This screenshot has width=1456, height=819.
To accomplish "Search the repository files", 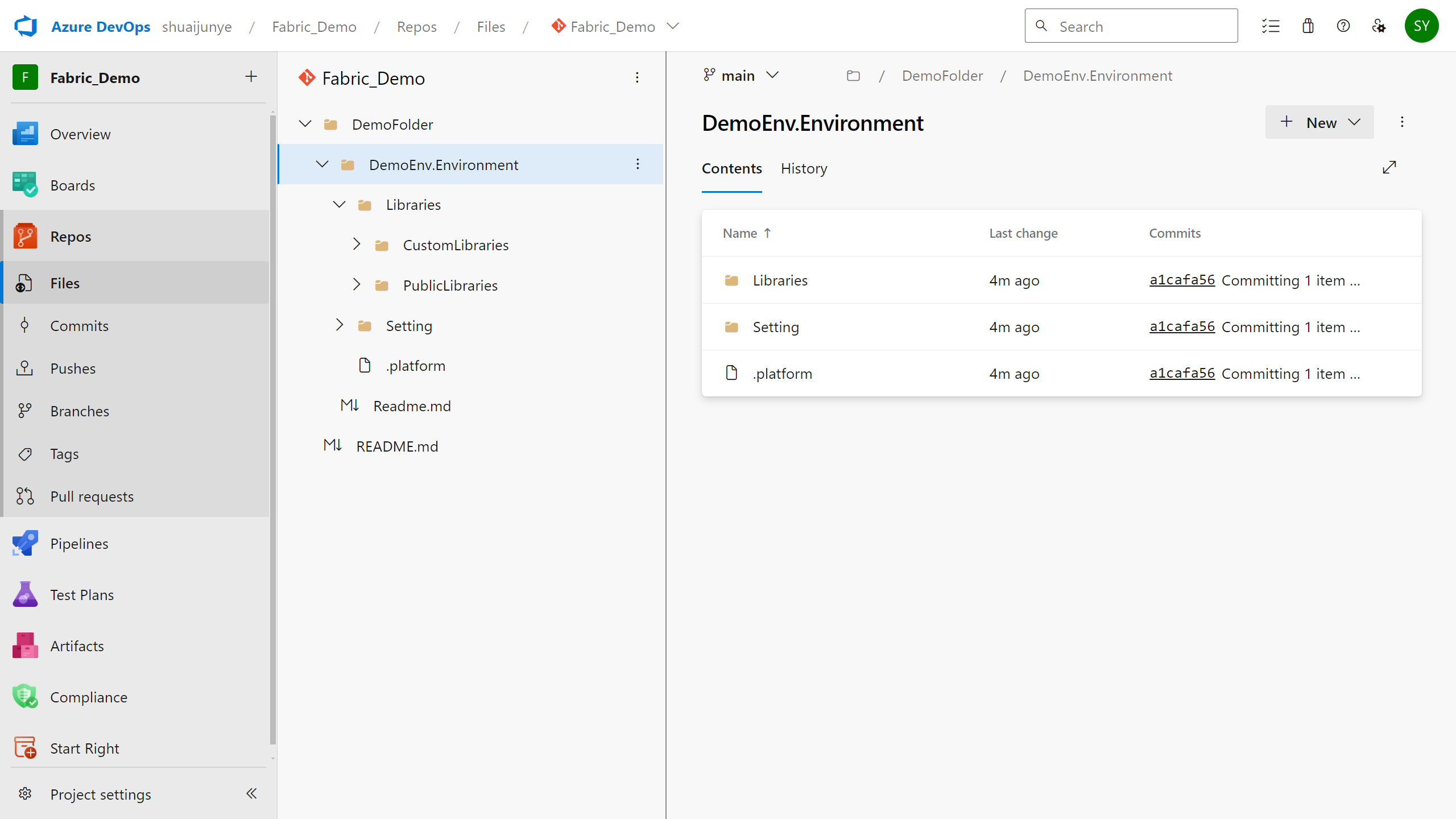I will (1130, 27).
